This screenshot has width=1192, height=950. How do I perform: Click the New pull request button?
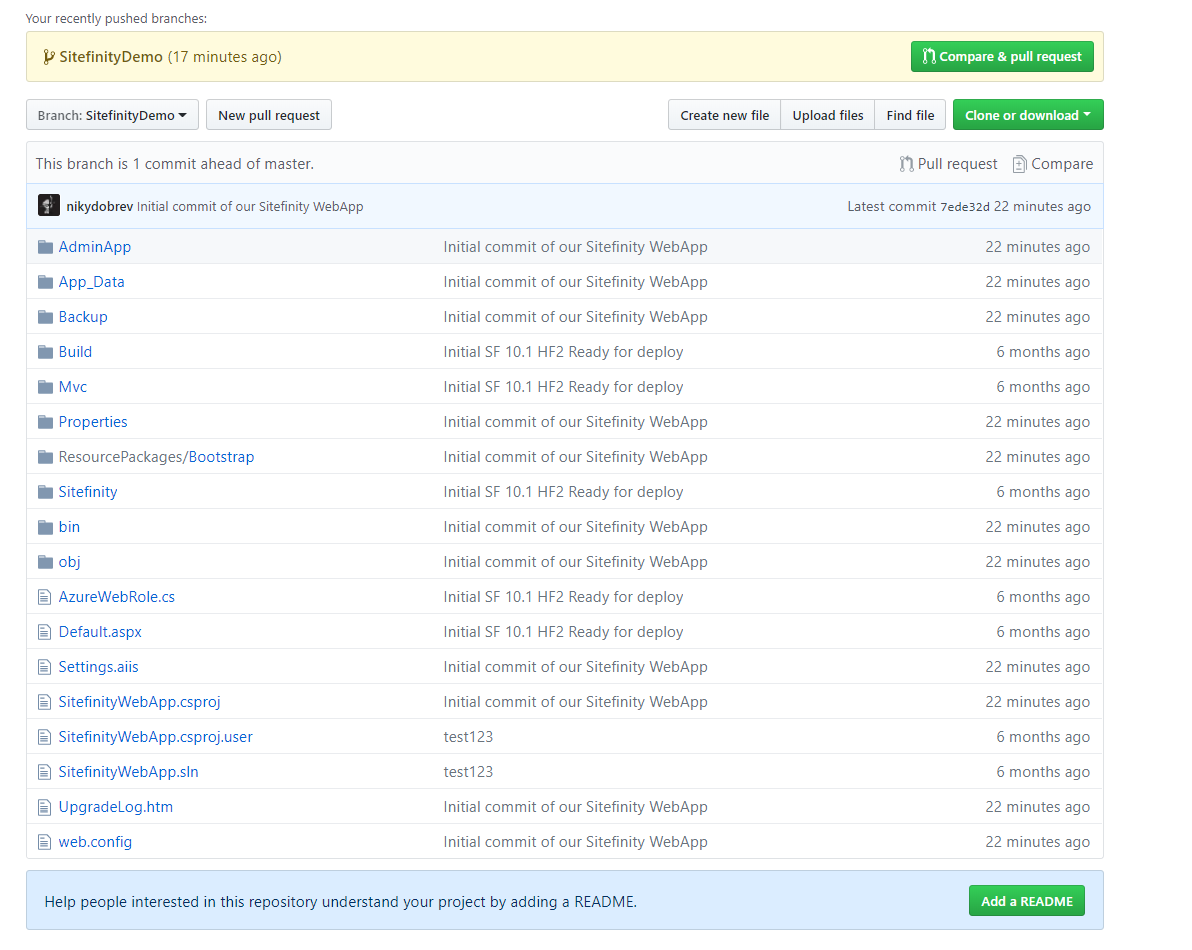tap(268, 115)
